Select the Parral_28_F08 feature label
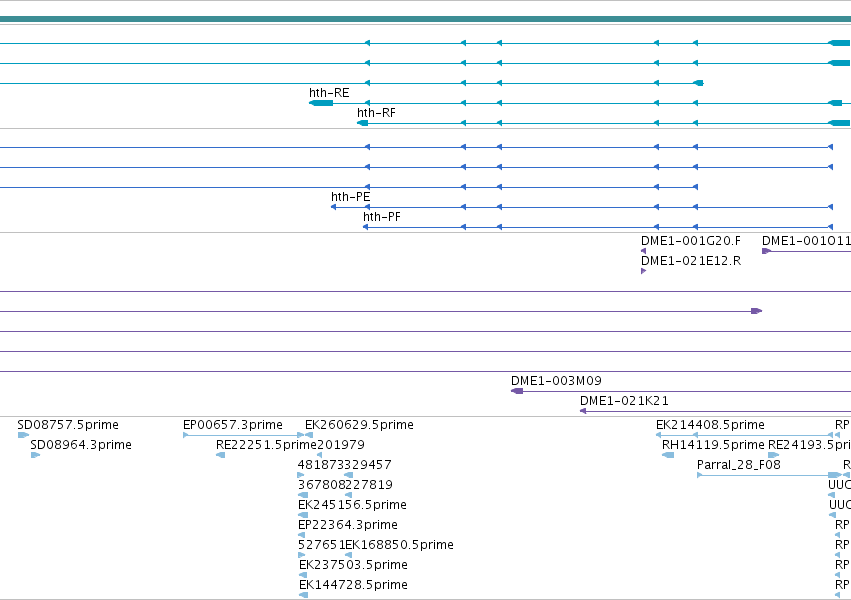851x600 pixels. 739,465
